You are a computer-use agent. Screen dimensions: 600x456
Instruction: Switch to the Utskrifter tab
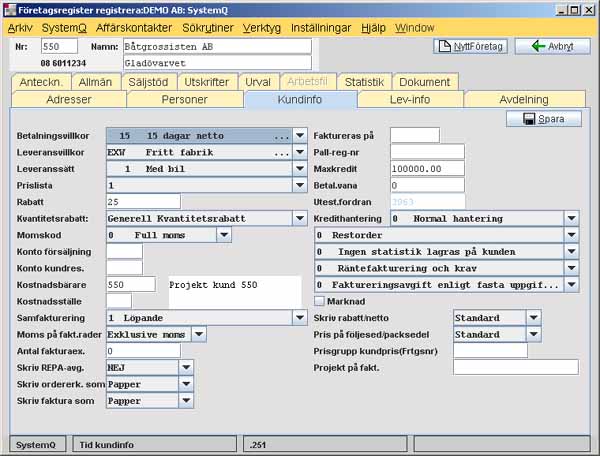(x=207, y=82)
